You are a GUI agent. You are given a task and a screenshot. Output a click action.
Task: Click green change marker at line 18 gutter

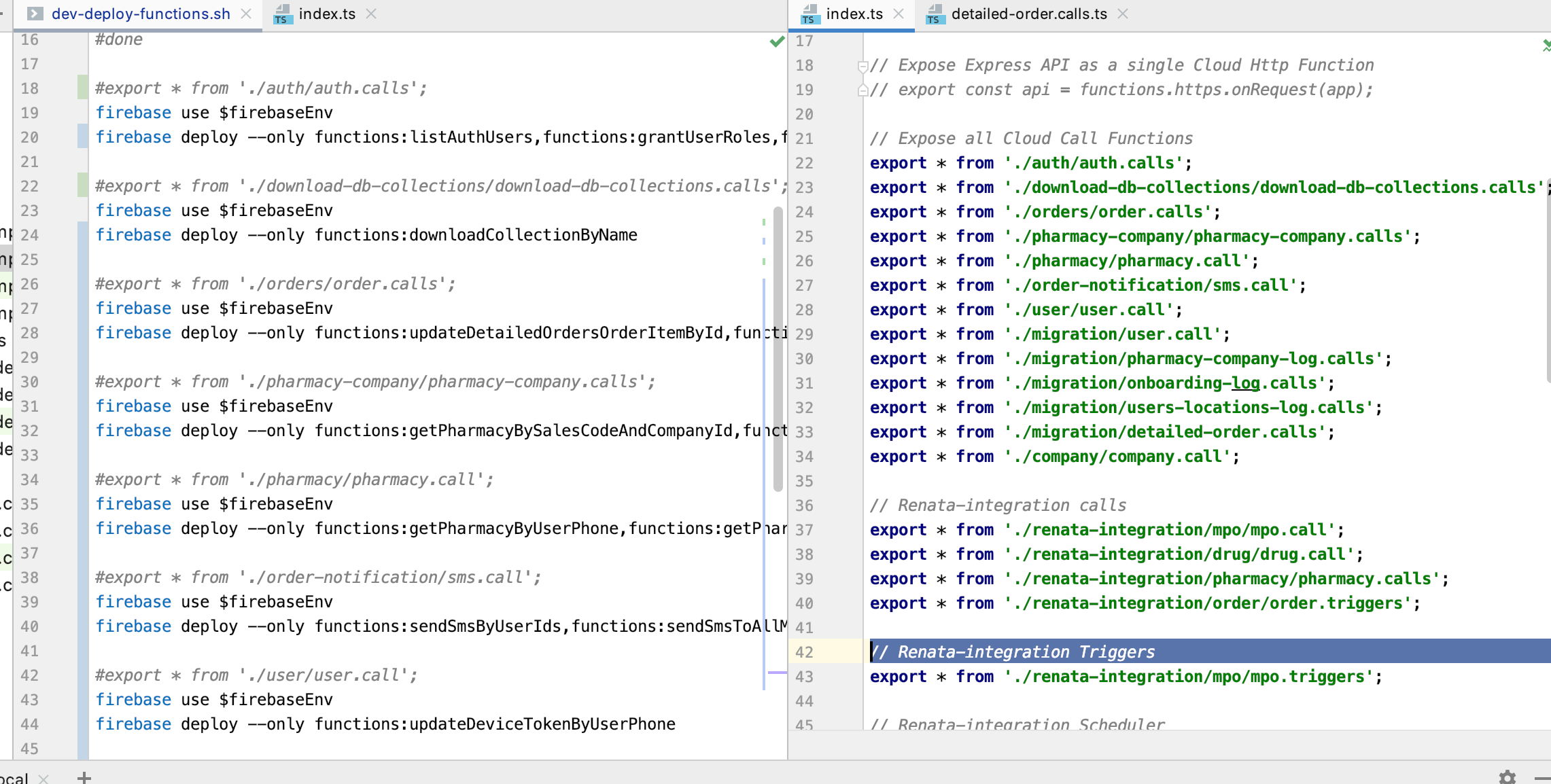click(x=82, y=88)
